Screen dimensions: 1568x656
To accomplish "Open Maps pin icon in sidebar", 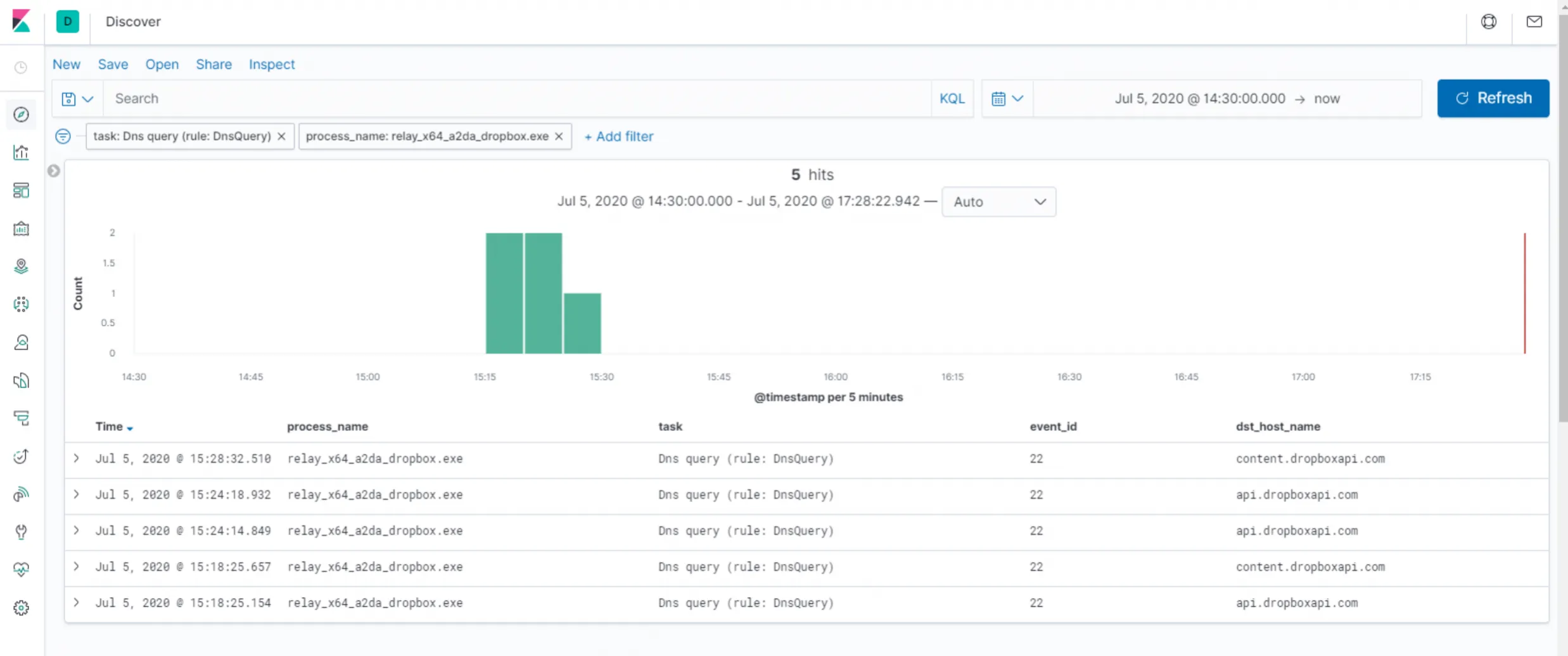I will 21,266.
